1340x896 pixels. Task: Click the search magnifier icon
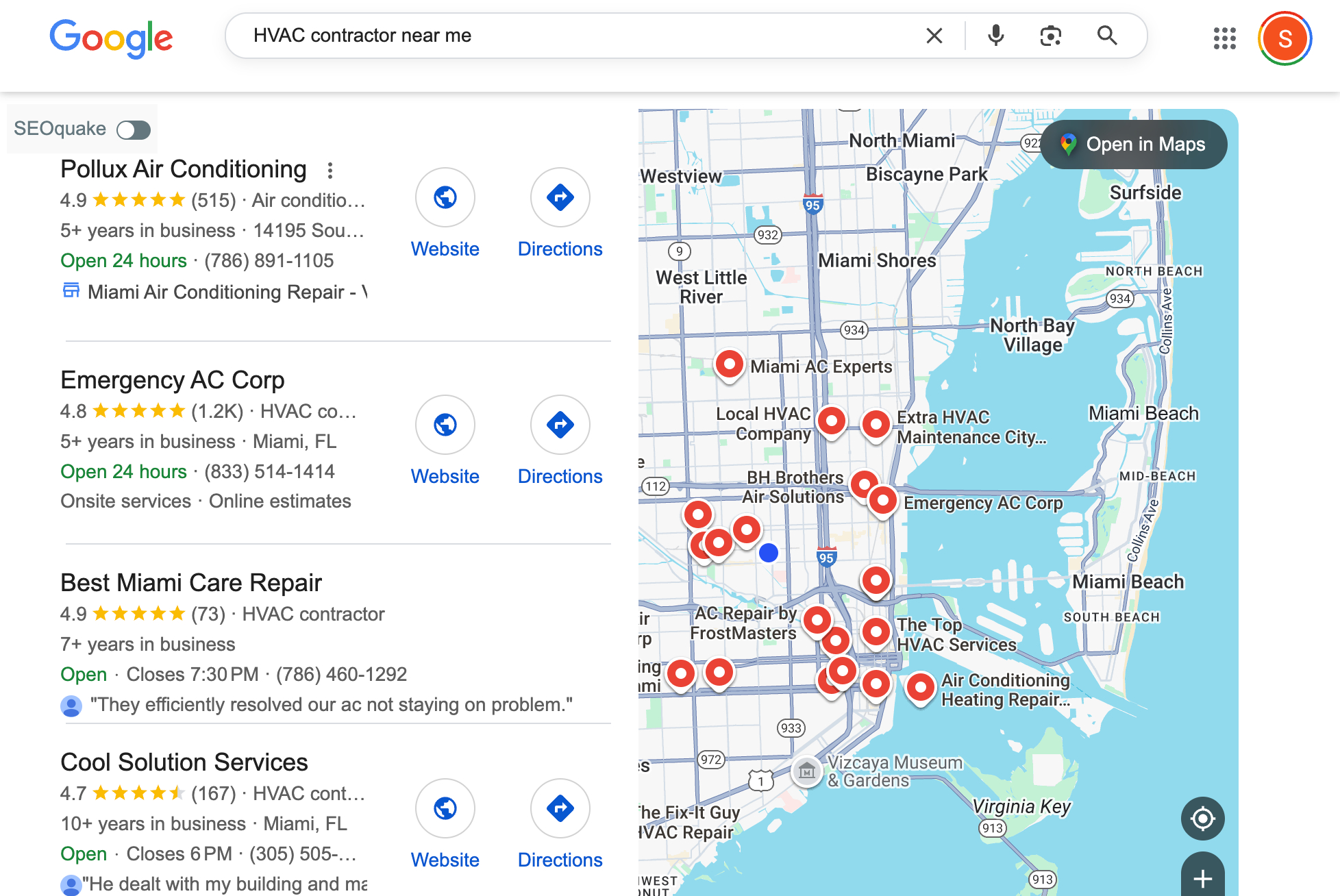(1107, 35)
